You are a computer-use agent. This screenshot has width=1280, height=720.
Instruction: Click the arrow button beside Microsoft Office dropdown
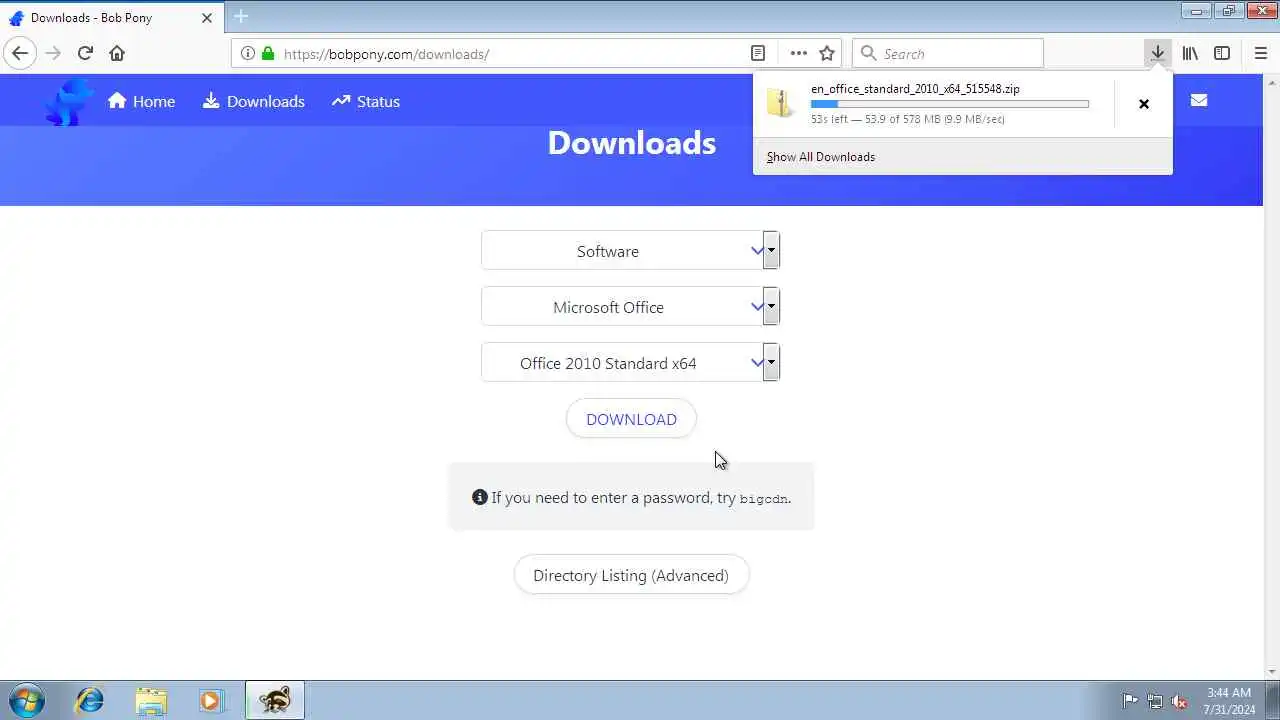(x=771, y=306)
